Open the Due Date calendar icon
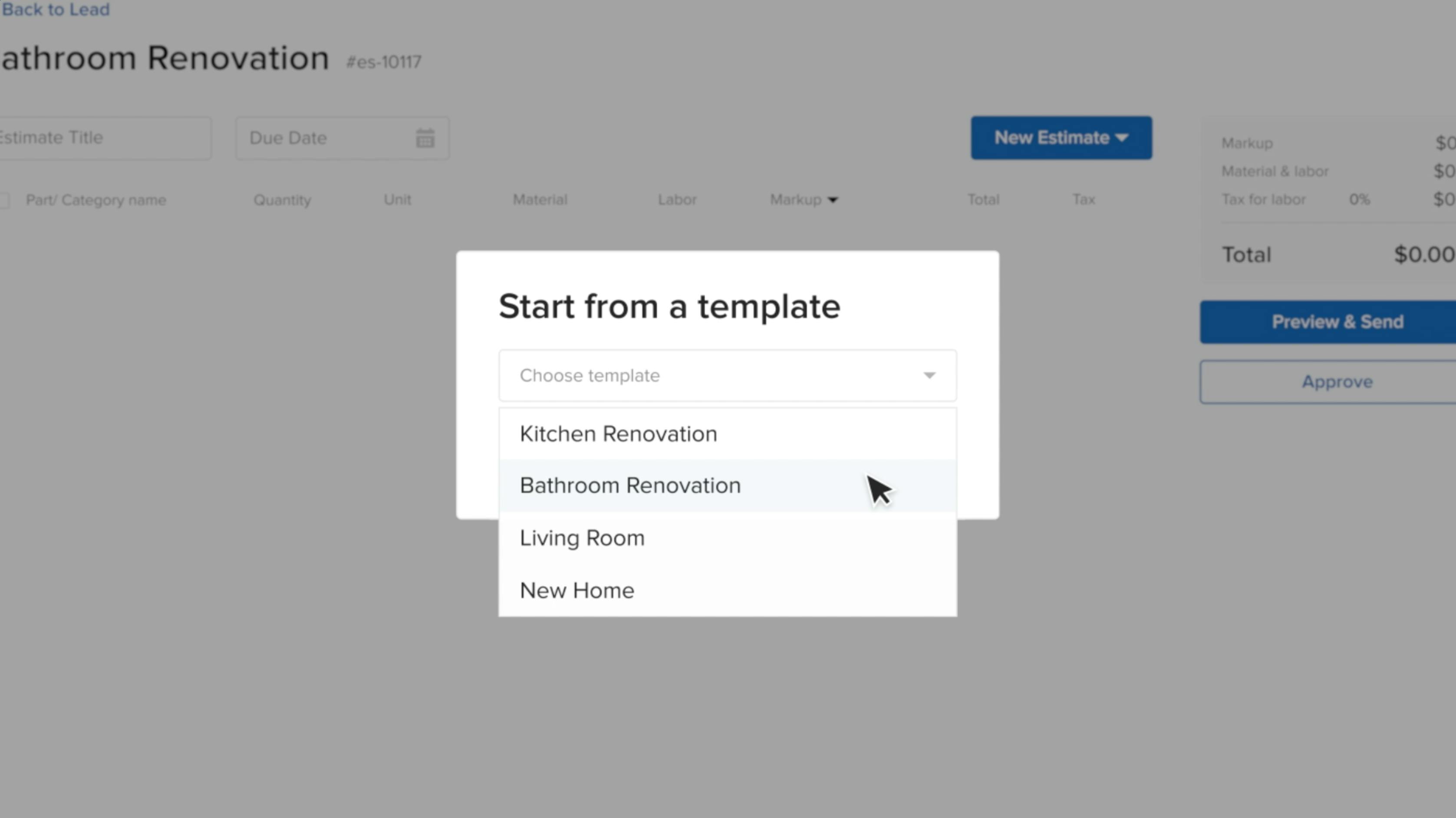 (425, 138)
